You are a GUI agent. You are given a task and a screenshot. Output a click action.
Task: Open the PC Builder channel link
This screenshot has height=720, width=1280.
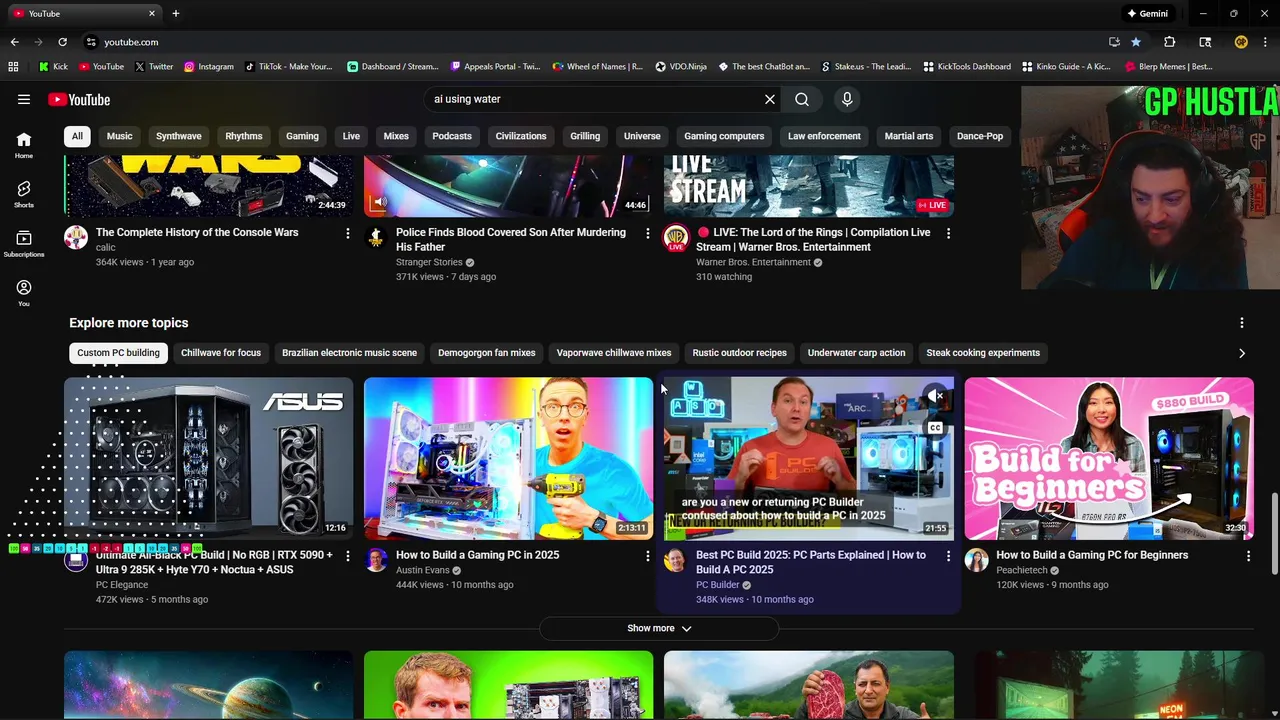pos(718,585)
